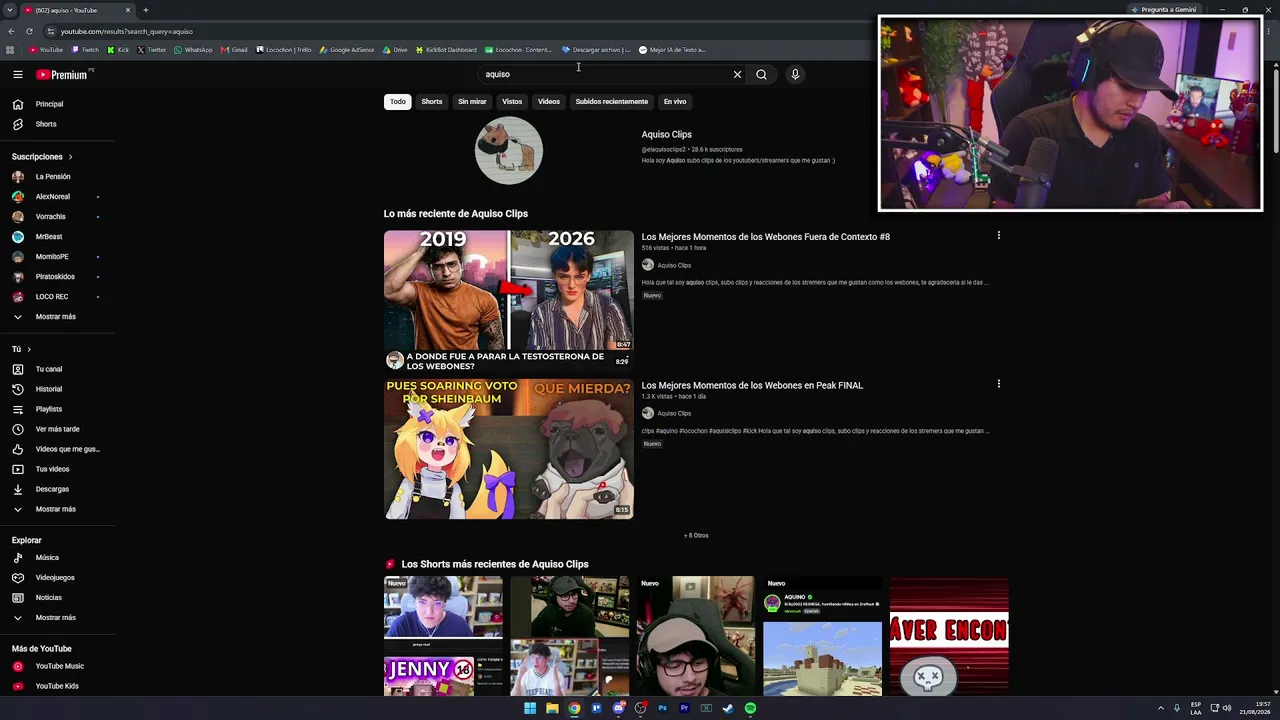Browse Noticias in Explorar section
1280x720 pixels.
click(x=48, y=597)
